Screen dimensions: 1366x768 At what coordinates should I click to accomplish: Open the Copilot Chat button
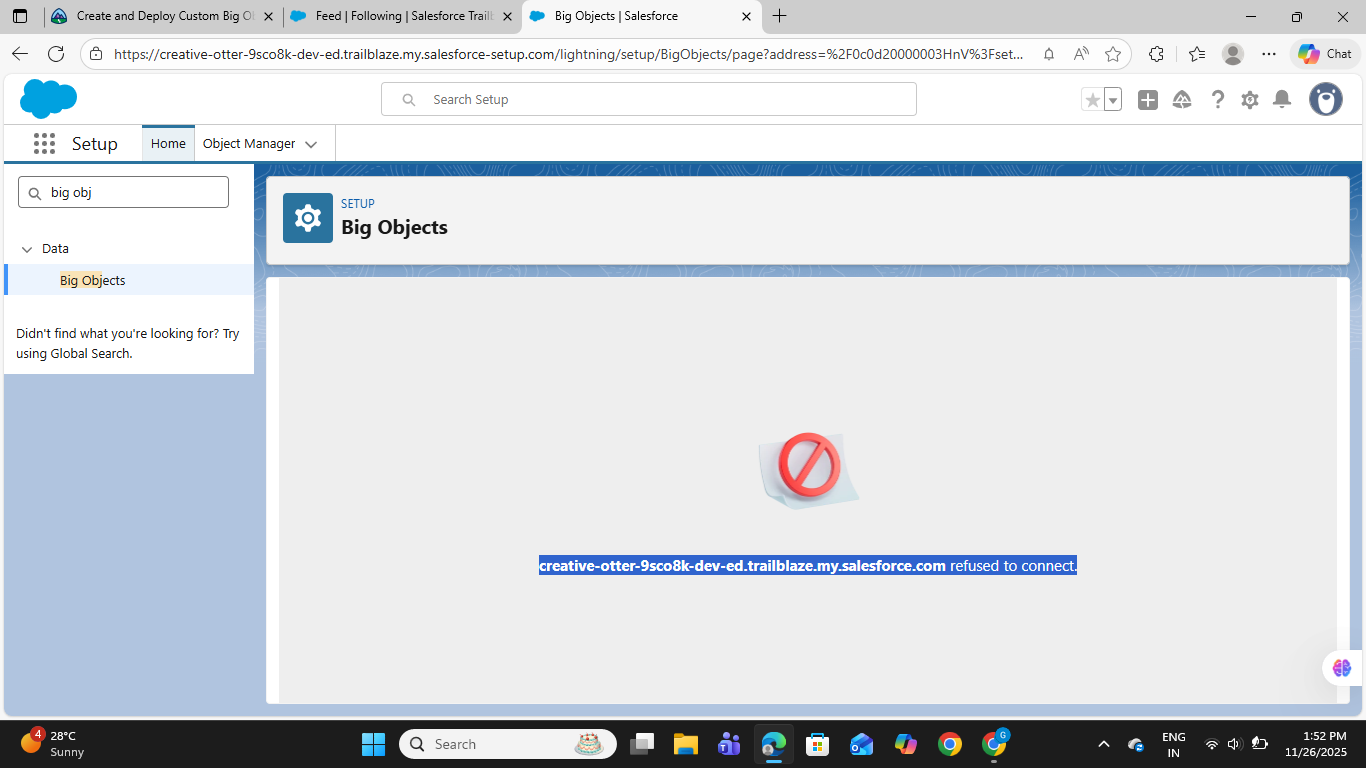[1325, 54]
